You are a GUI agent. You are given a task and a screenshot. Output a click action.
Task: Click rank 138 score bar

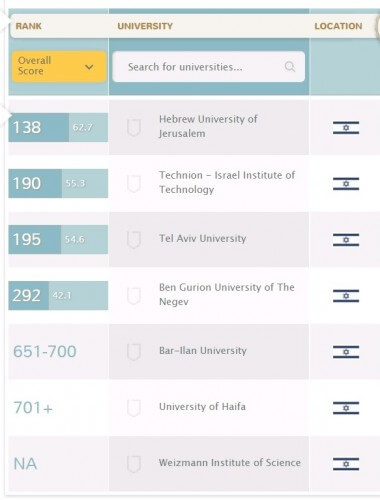pyautogui.click(x=58, y=127)
